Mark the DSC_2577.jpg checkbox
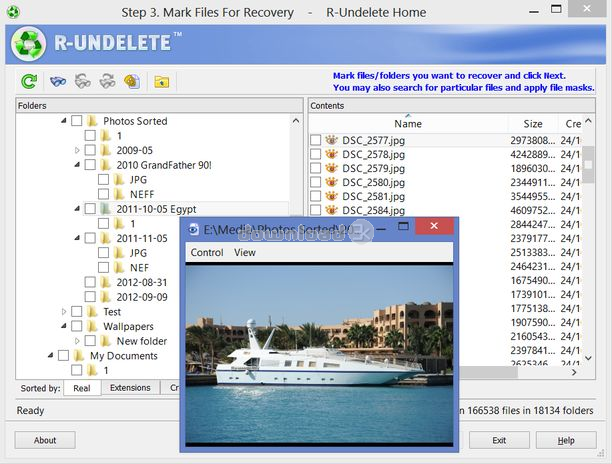The width and height of the screenshot is (612, 464). pos(315,140)
